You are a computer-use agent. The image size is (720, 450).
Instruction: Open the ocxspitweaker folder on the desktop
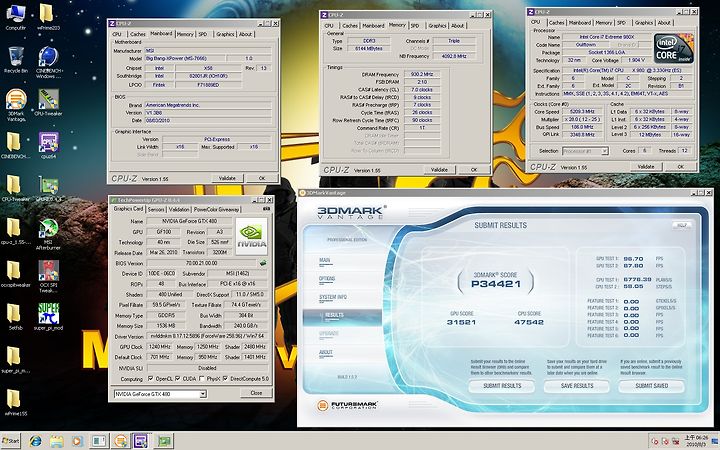pos(16,274)
